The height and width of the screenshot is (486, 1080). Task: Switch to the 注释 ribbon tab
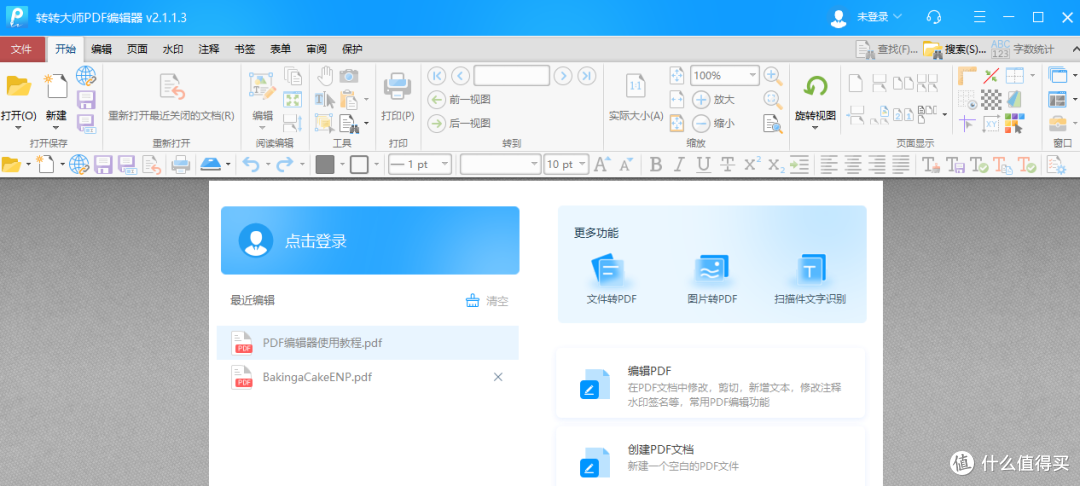[209, 49]
